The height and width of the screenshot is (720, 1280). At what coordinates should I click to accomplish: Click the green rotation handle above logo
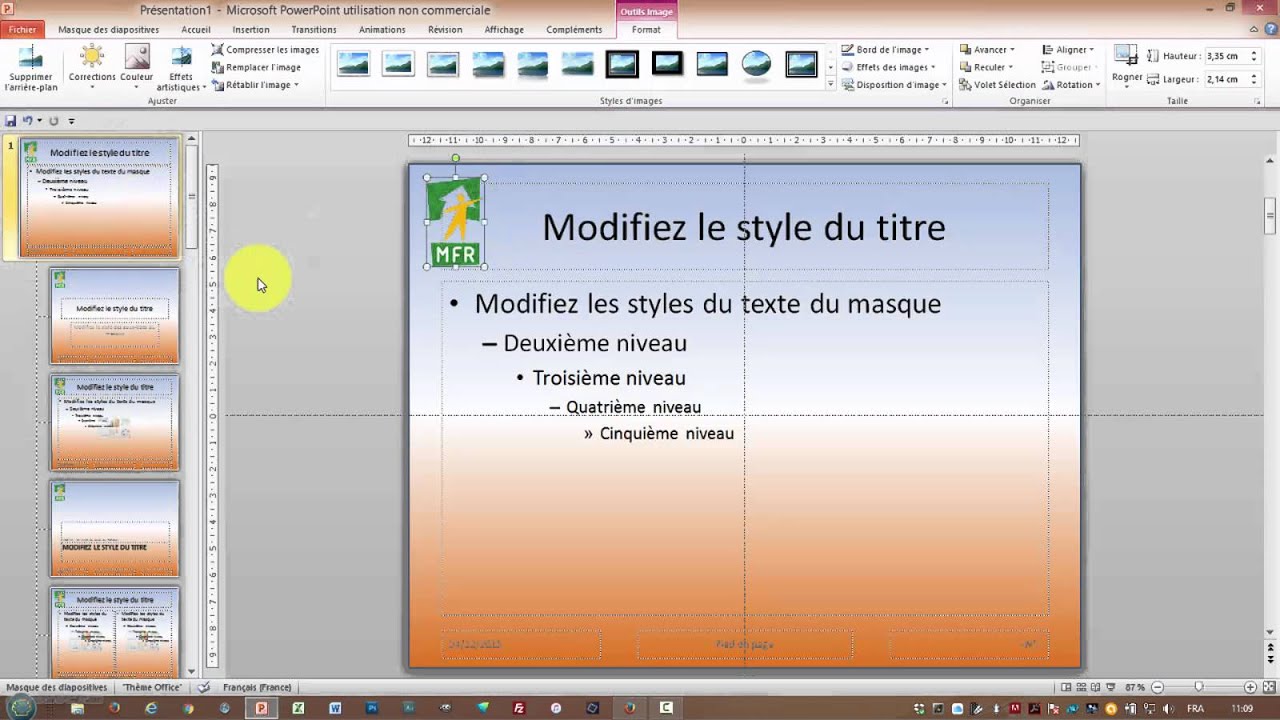tap(456, 158)
